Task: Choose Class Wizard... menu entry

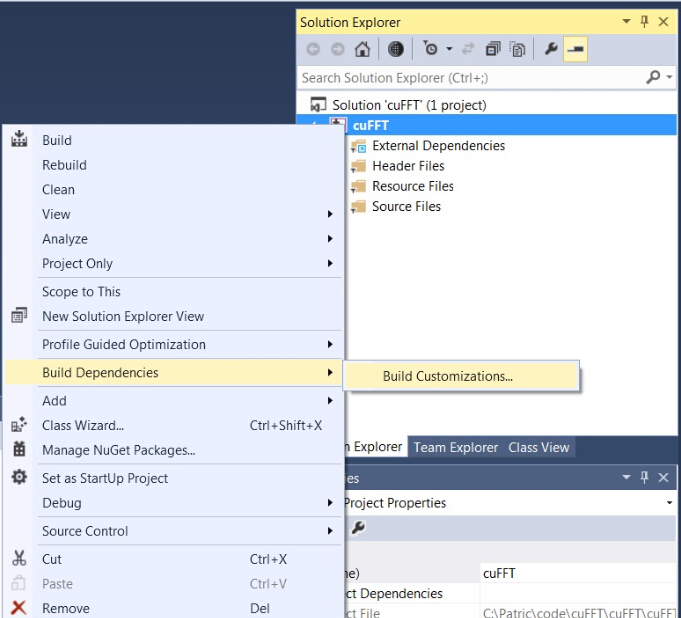Action: 174,425
